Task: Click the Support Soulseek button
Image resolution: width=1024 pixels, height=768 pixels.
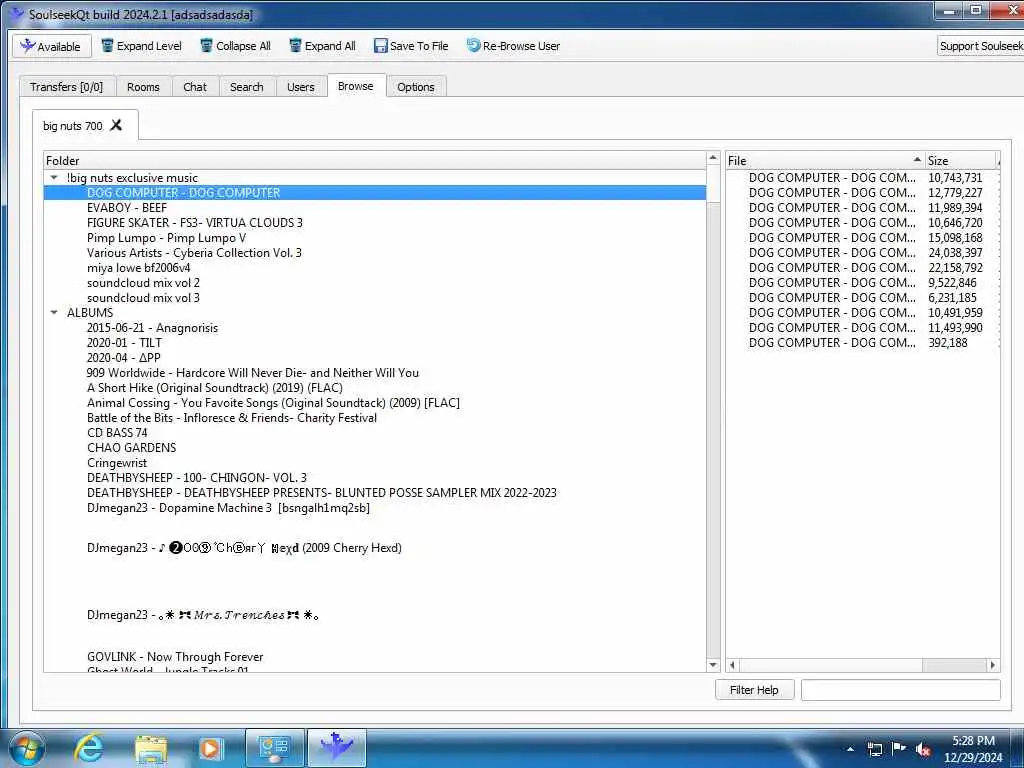Action: [980, 46]
